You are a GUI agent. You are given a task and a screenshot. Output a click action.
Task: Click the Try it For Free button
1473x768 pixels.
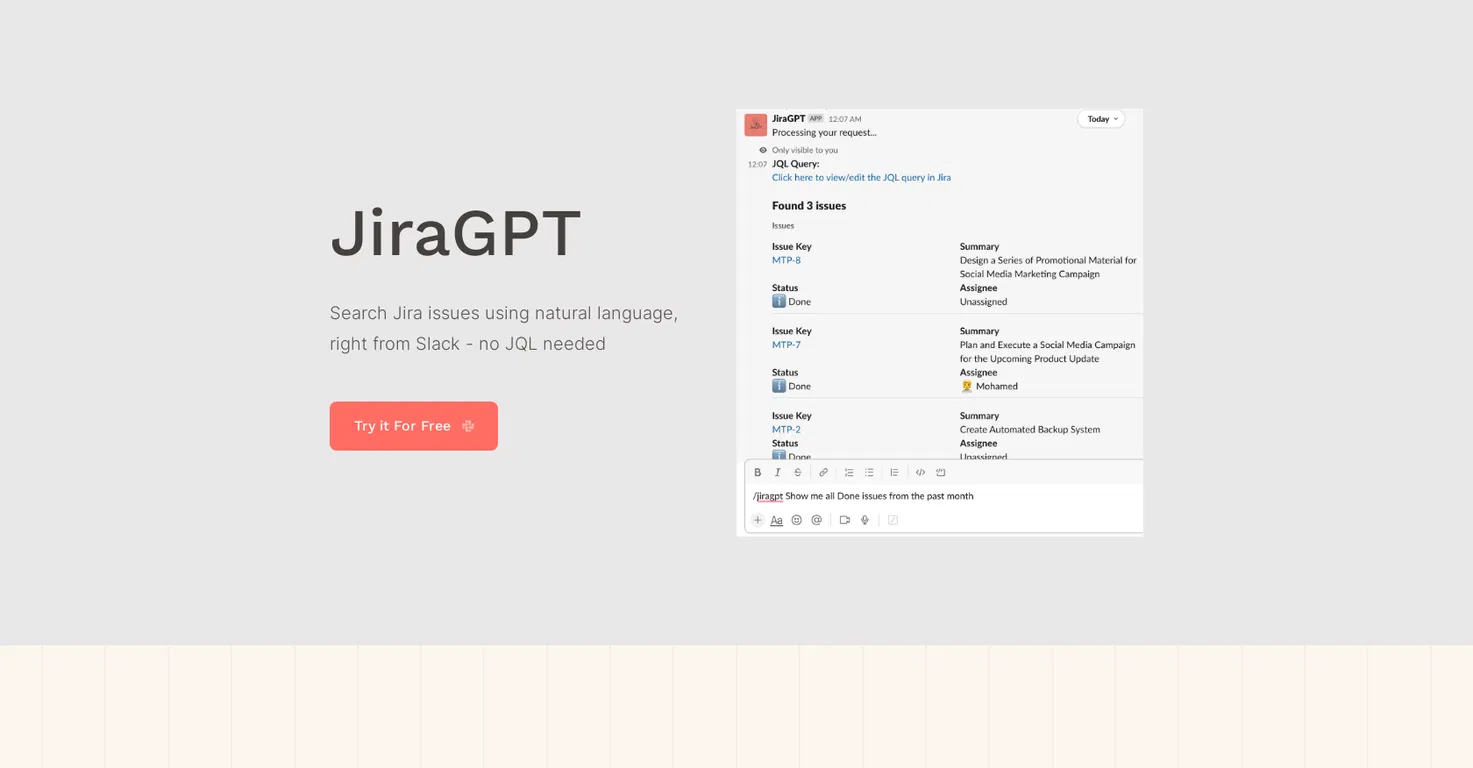pos(413,426)
